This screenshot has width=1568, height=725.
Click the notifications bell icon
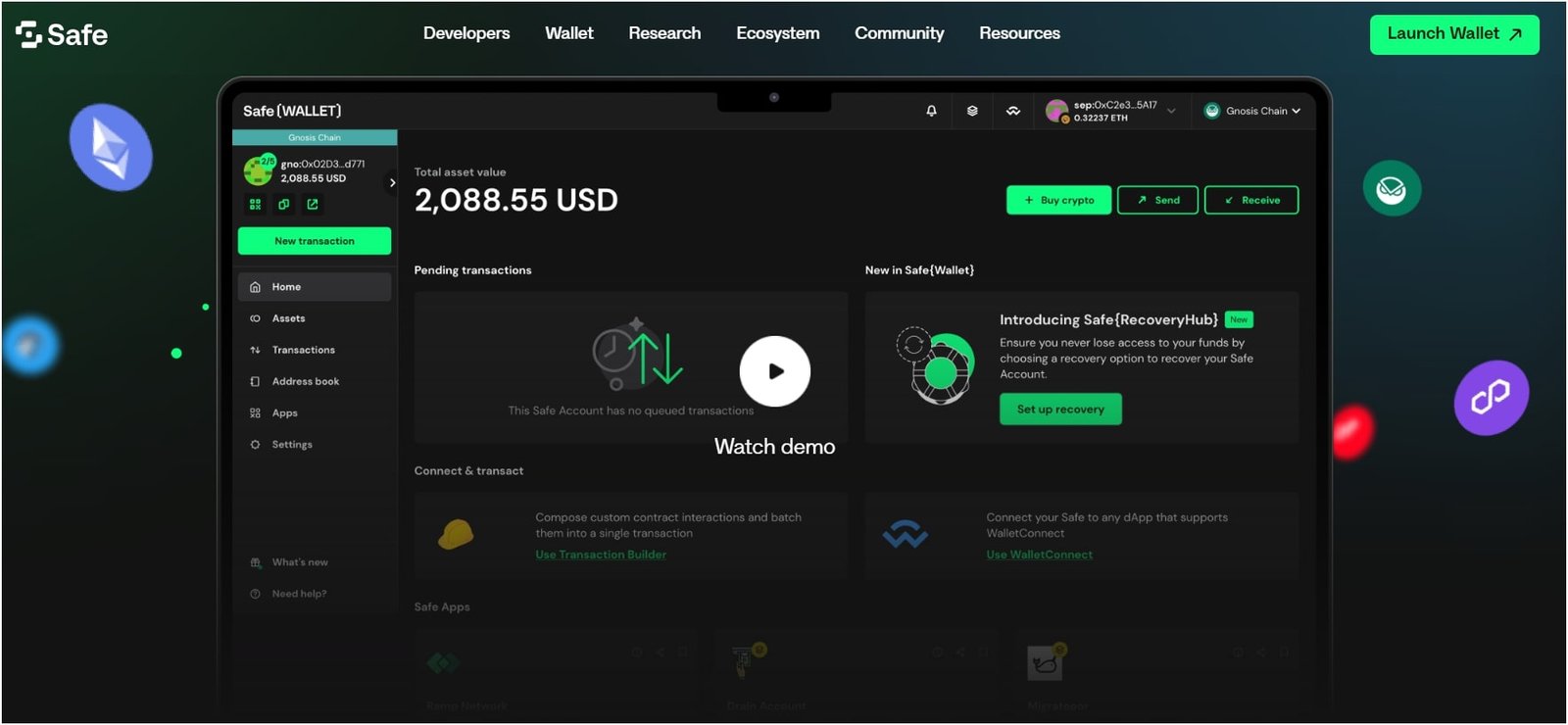(x=931, y=111)
